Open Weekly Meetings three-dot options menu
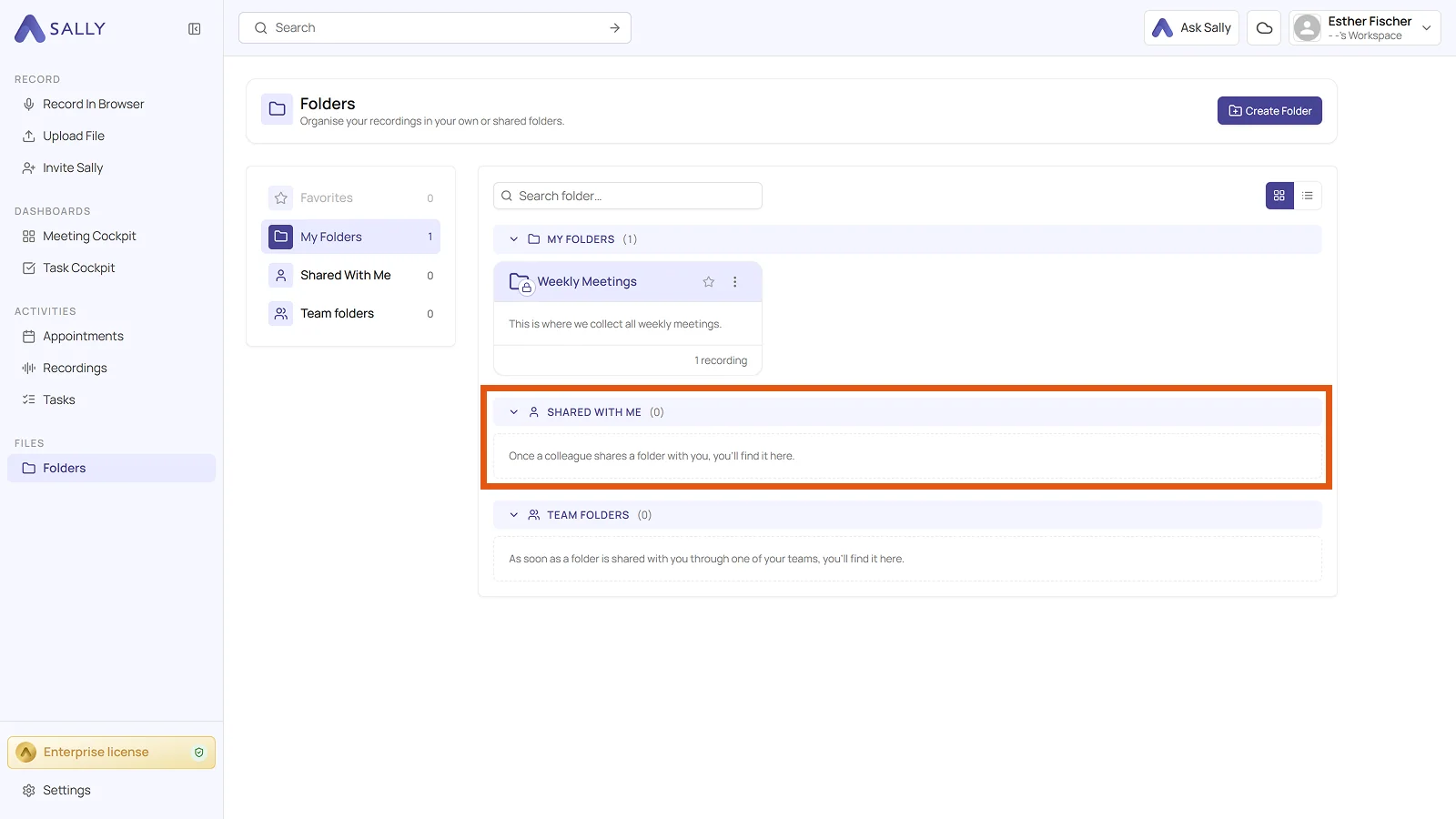 point(735,282)
